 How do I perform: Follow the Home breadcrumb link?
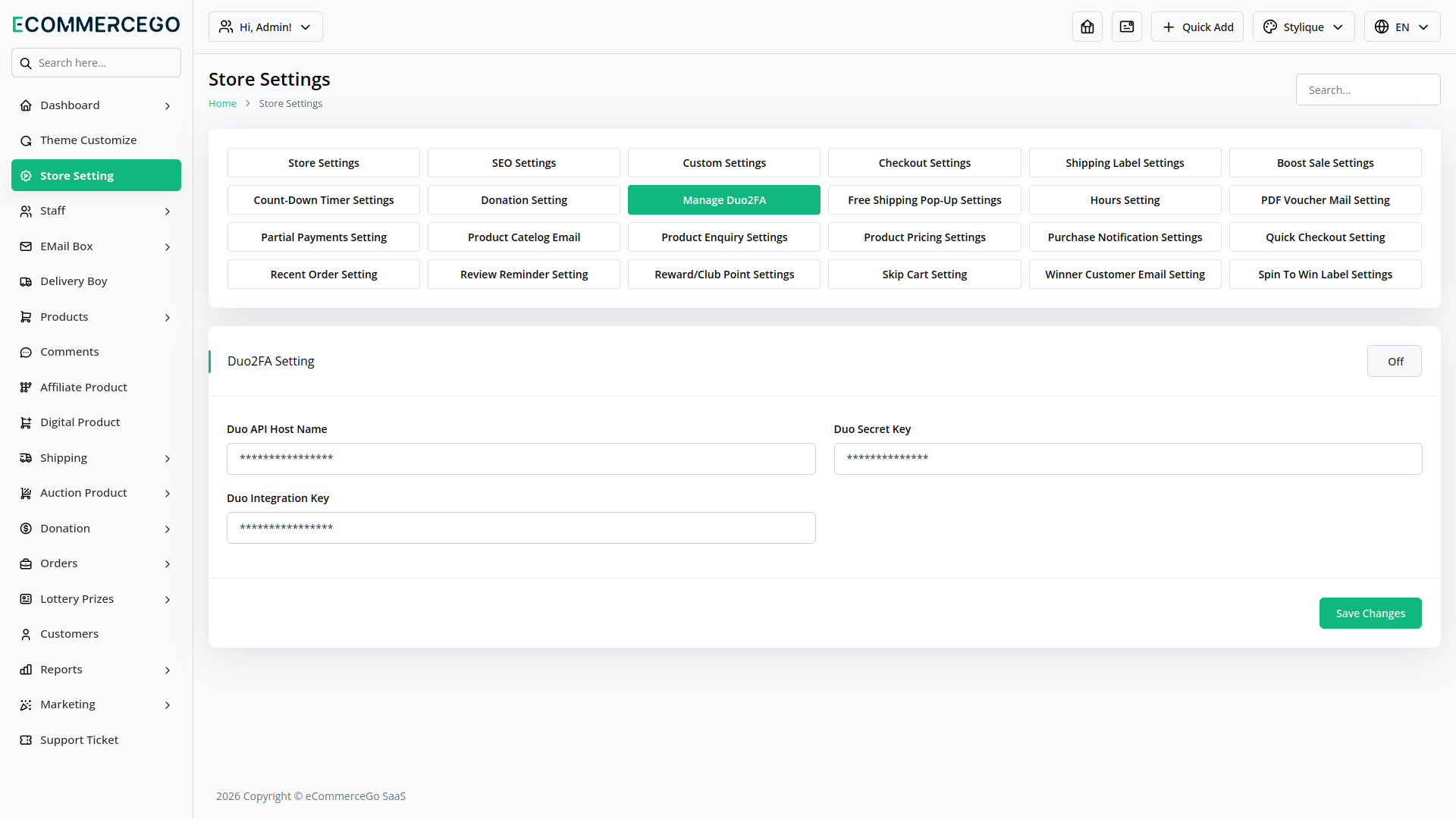(x=222, y=103)
